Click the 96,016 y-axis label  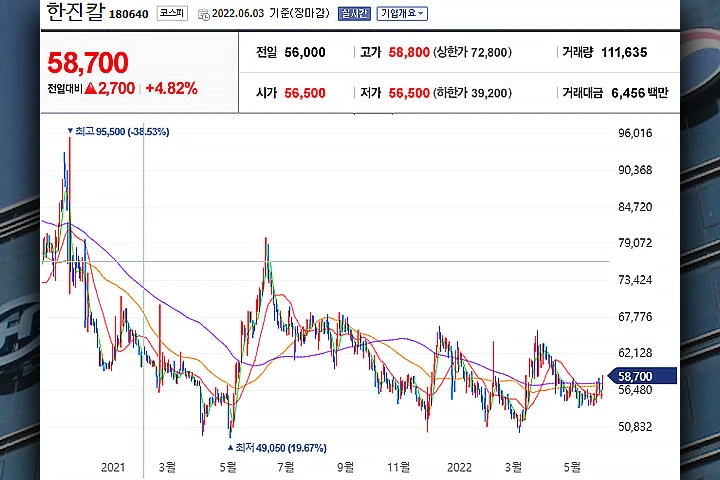pos(635,133)
